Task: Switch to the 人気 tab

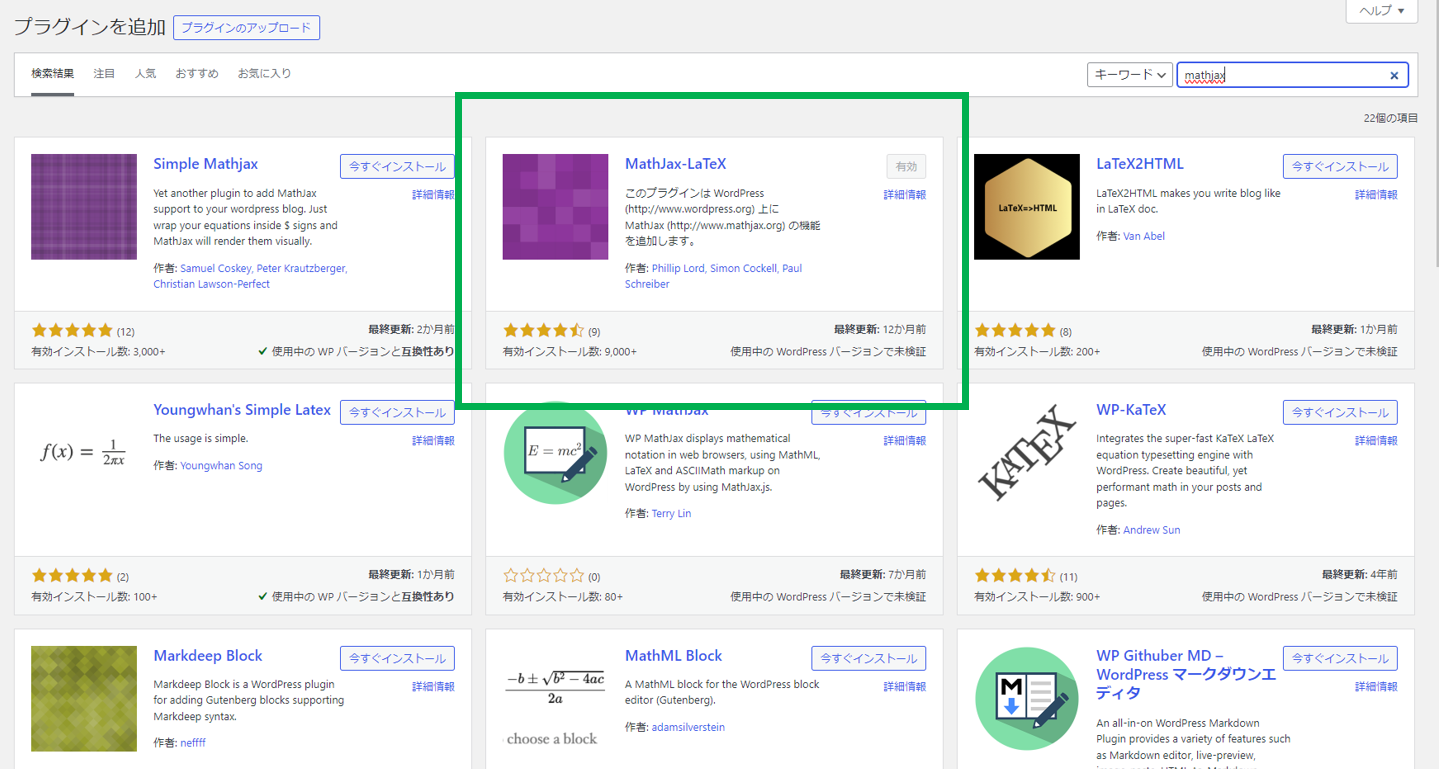Action: point(146,72)
